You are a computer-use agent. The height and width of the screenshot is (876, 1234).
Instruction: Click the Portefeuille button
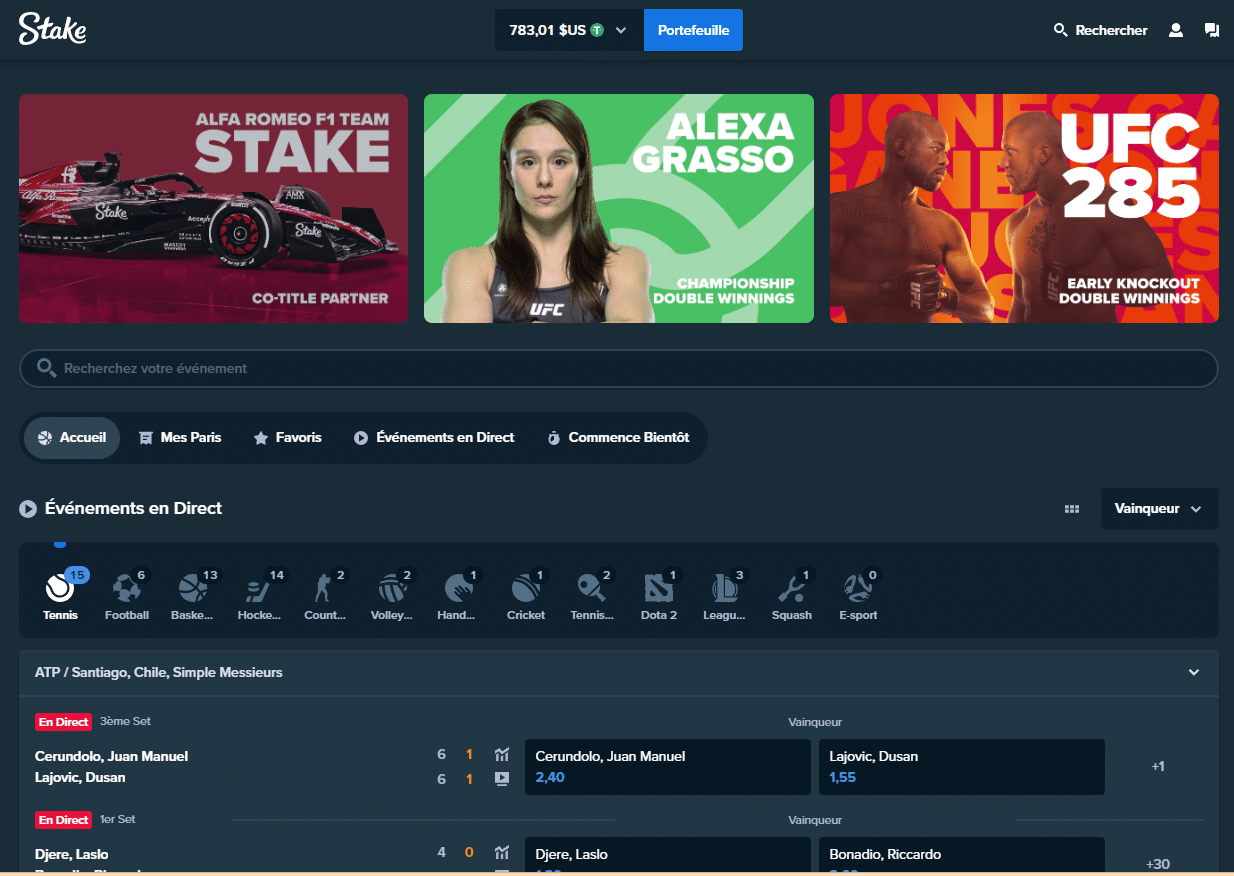(693, 30)
